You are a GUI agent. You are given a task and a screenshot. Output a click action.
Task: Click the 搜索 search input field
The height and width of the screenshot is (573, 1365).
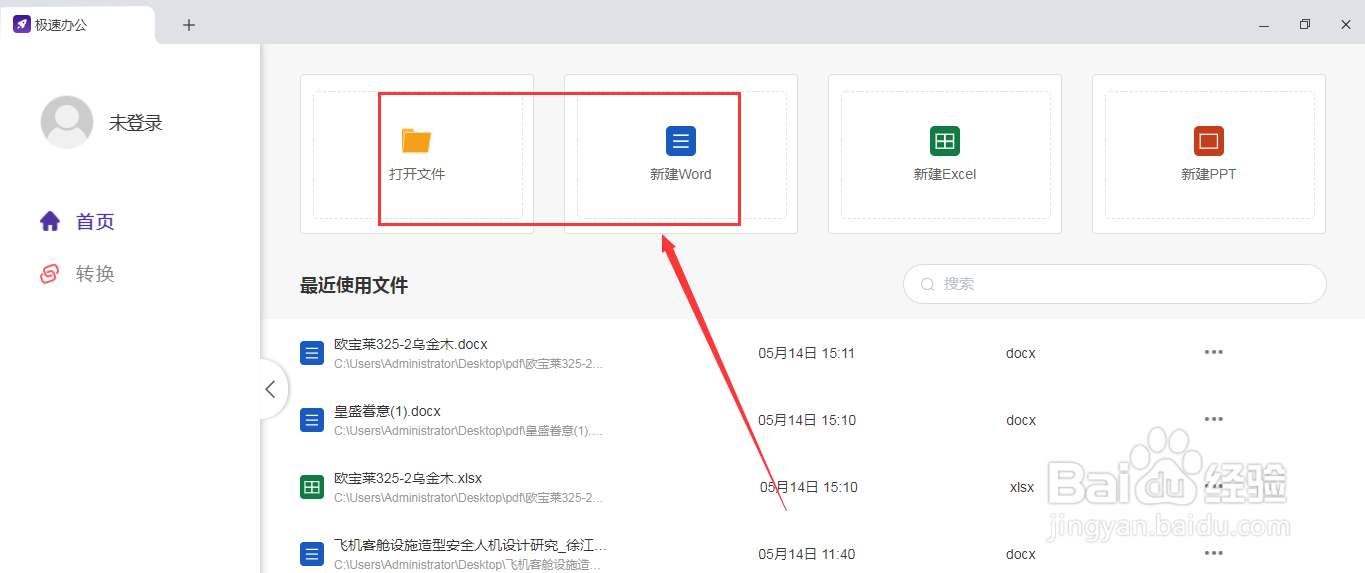[1115, 284]
